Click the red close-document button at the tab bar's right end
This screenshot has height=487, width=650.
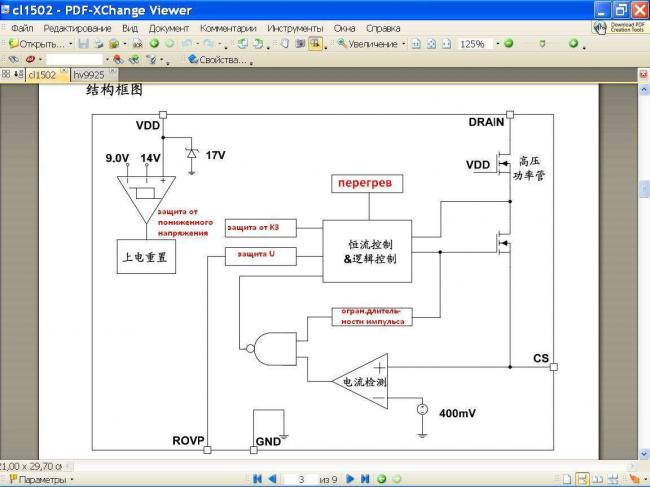pyautogui.click(x=643, y=75)
